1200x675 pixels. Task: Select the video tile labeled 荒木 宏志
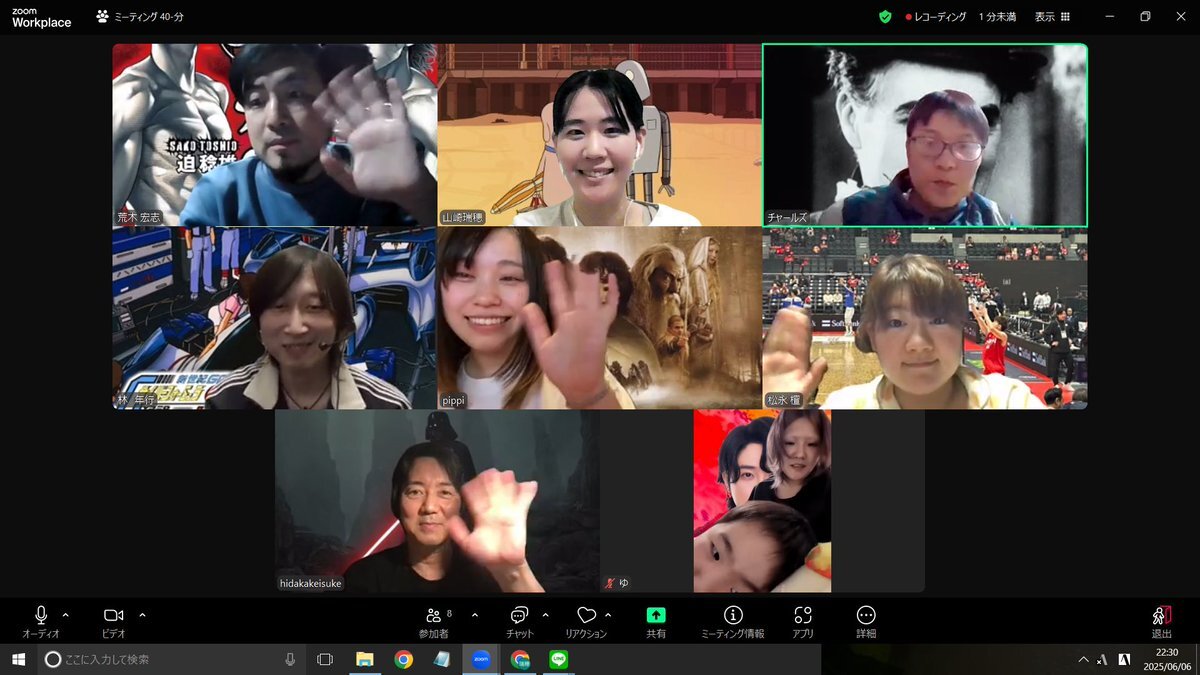tap(275, 135)
